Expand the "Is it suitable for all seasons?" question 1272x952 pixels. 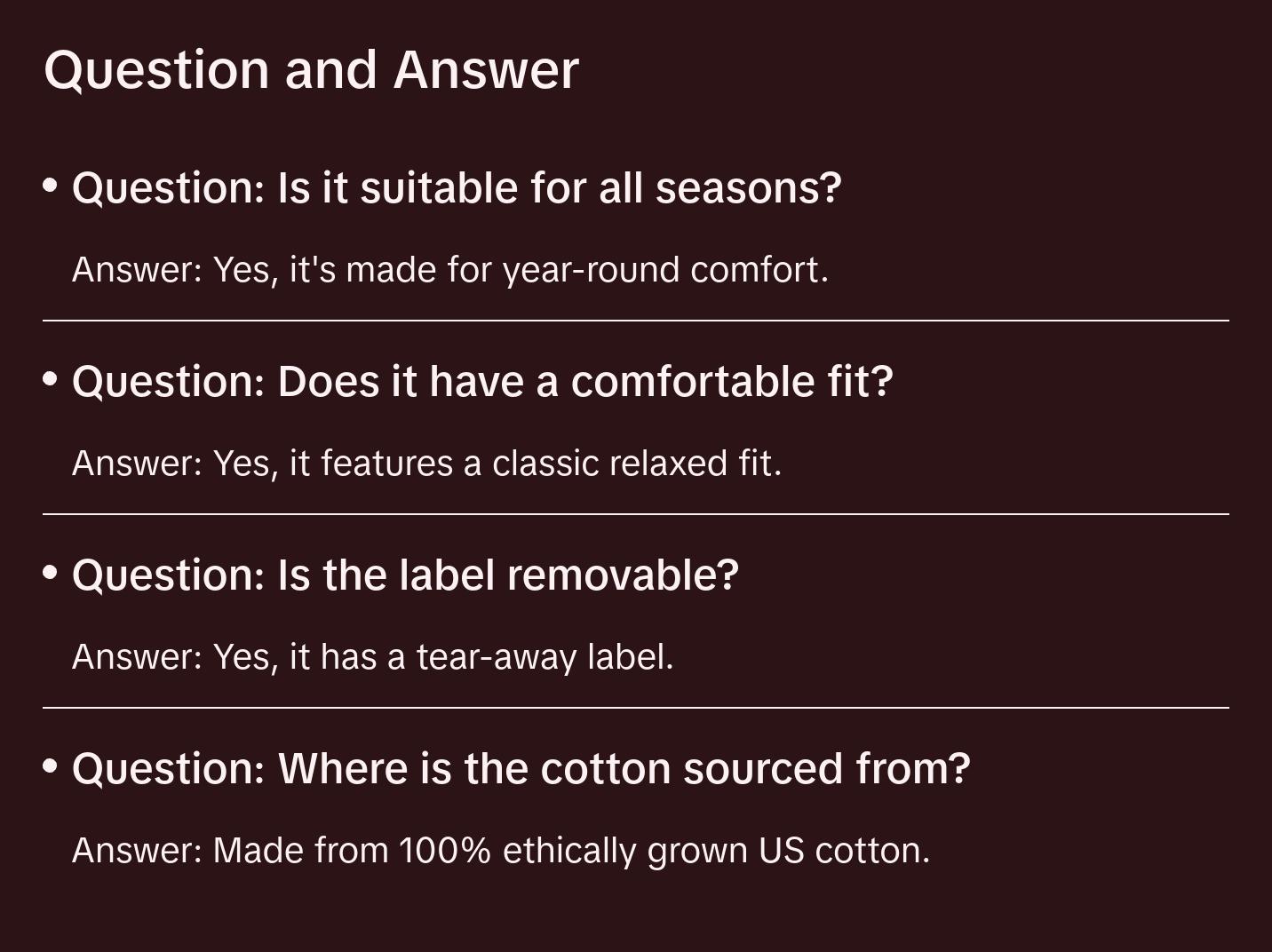(457, 188)
